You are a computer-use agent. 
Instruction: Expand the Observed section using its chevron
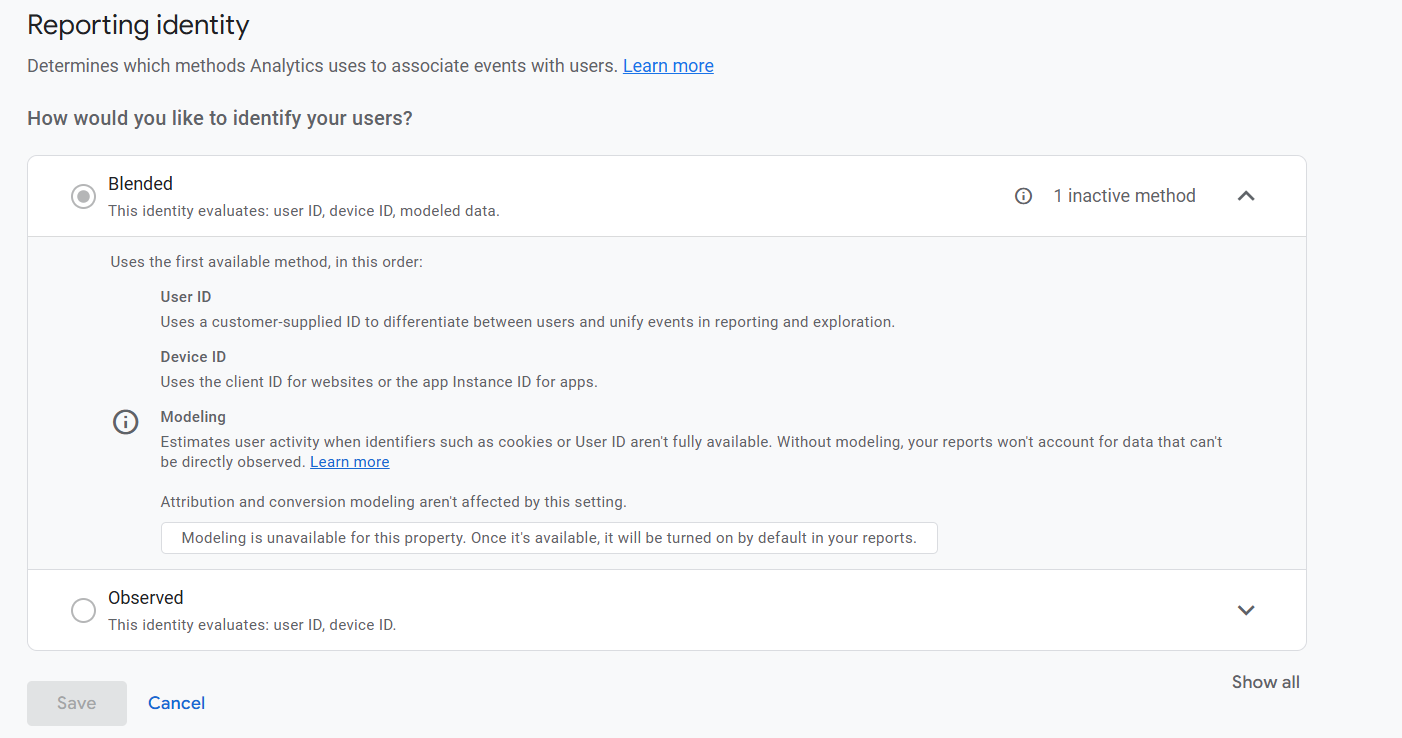(1245, 610)
